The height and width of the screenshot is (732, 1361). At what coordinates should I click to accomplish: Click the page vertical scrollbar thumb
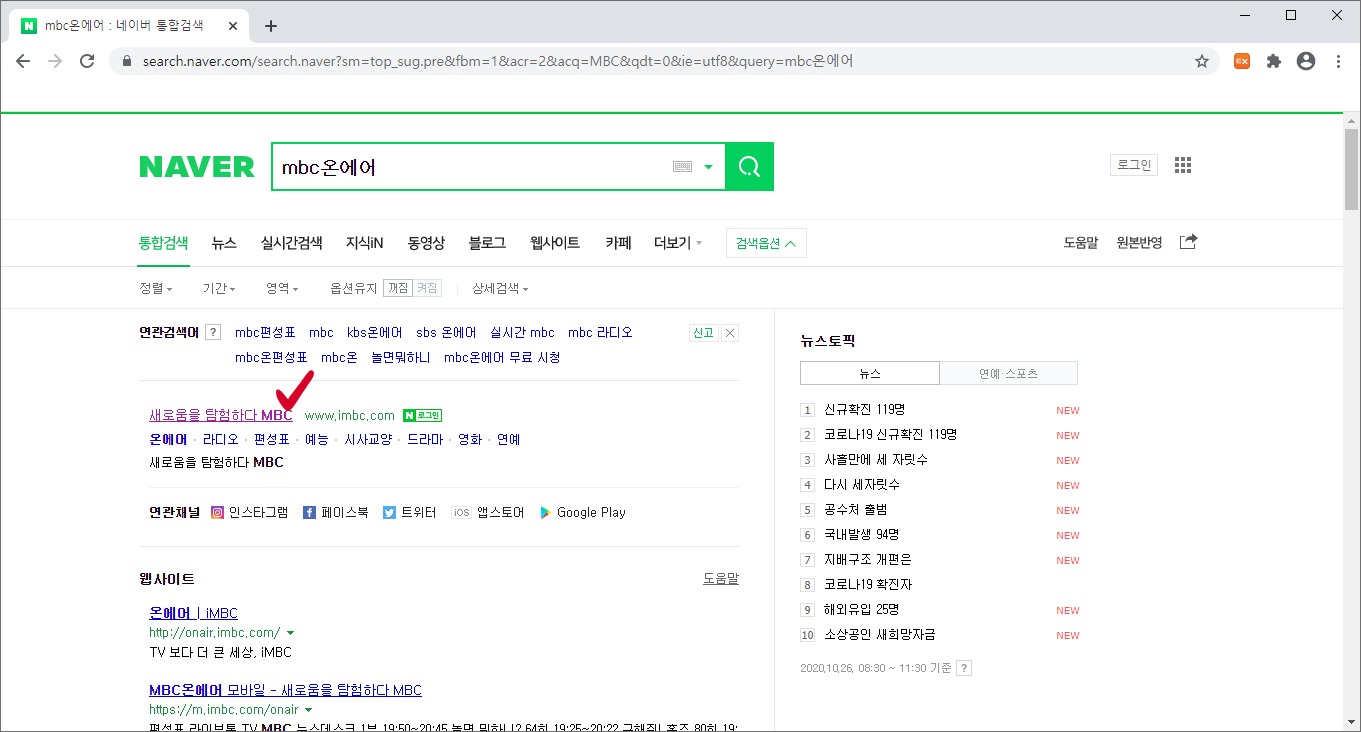(1351, 171)
